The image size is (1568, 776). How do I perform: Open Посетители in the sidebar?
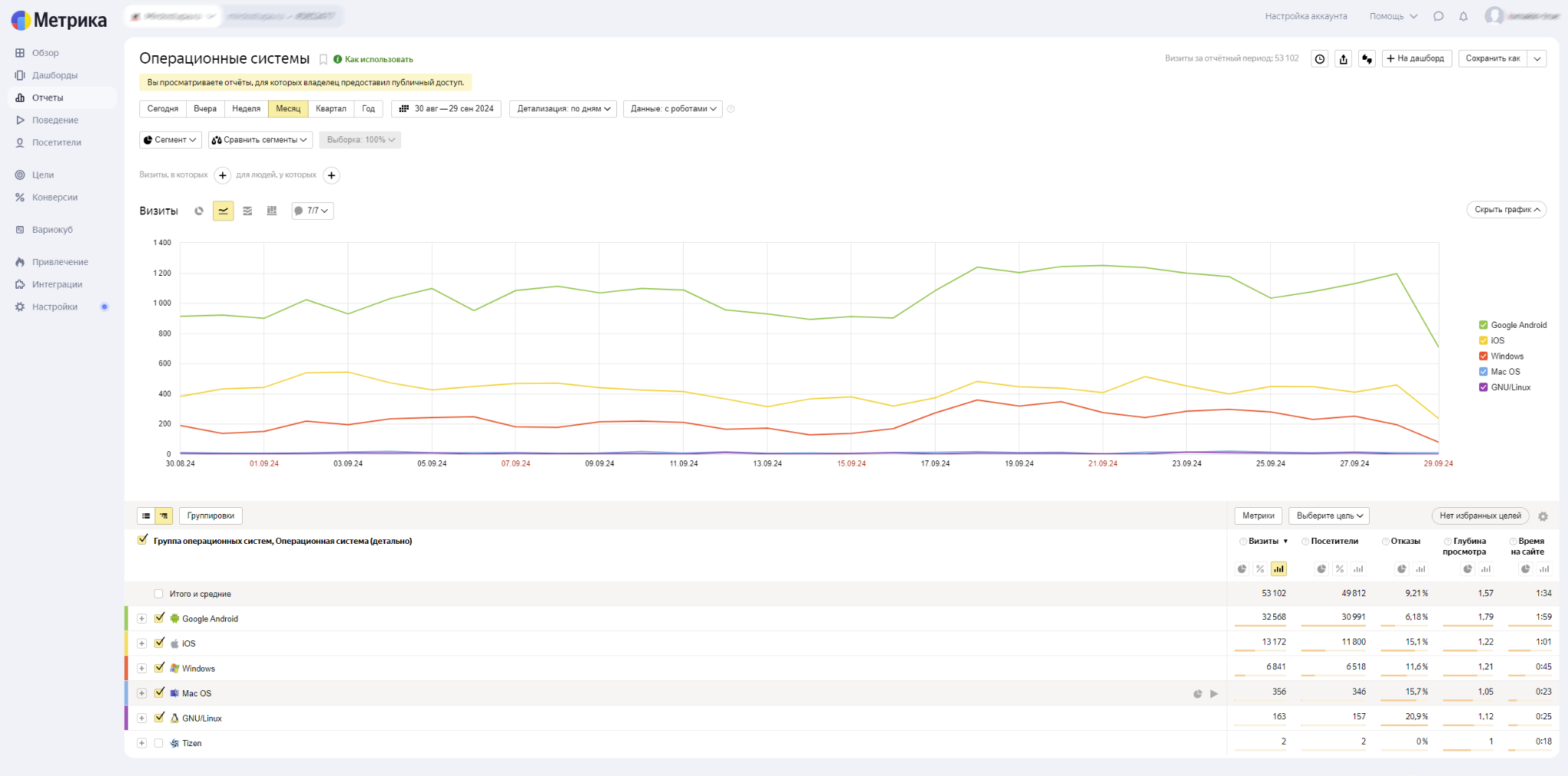pyautogui.click(x=56, y=142)
